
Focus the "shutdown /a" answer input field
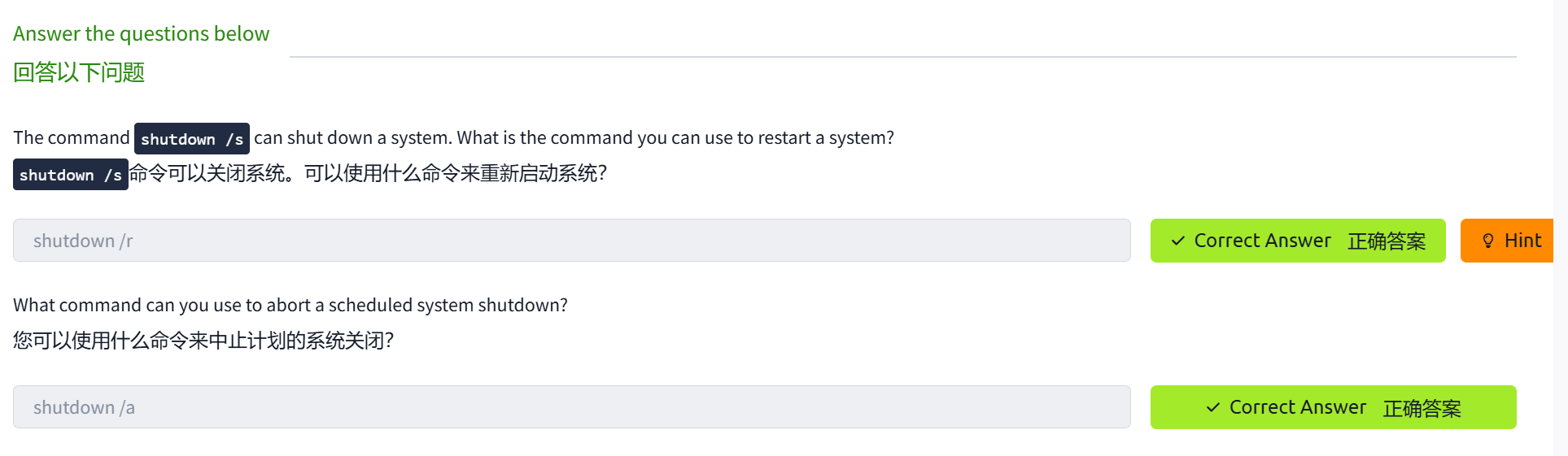[x=571, y=407]
